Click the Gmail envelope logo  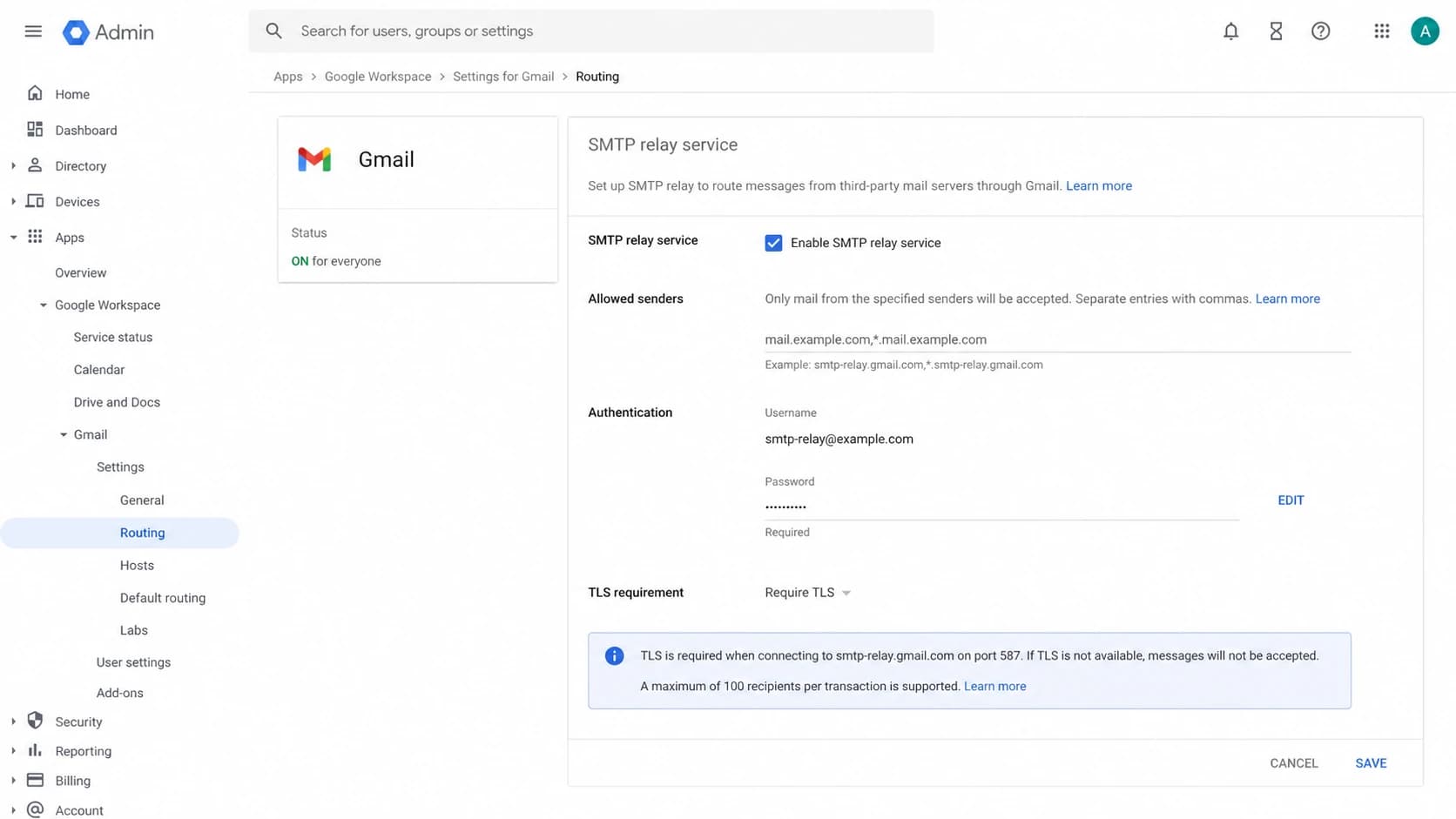[x=314, y=159]
